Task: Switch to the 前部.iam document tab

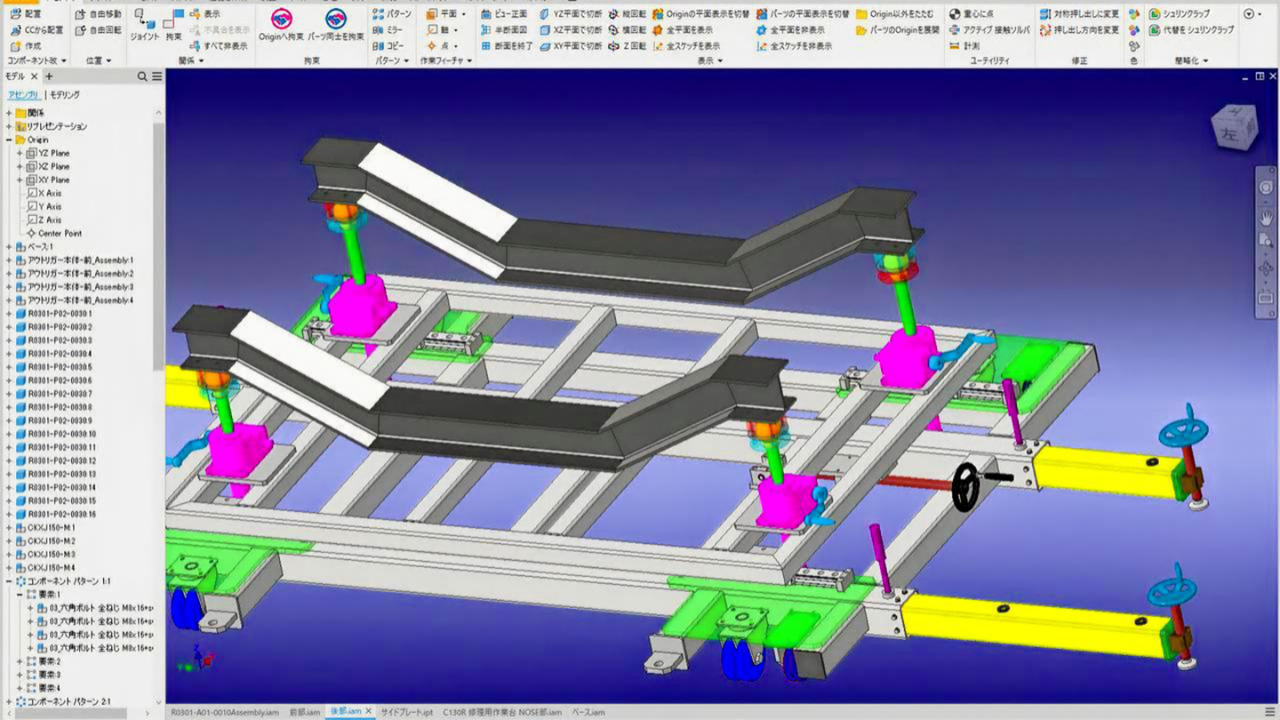Action: pos(303,712)
